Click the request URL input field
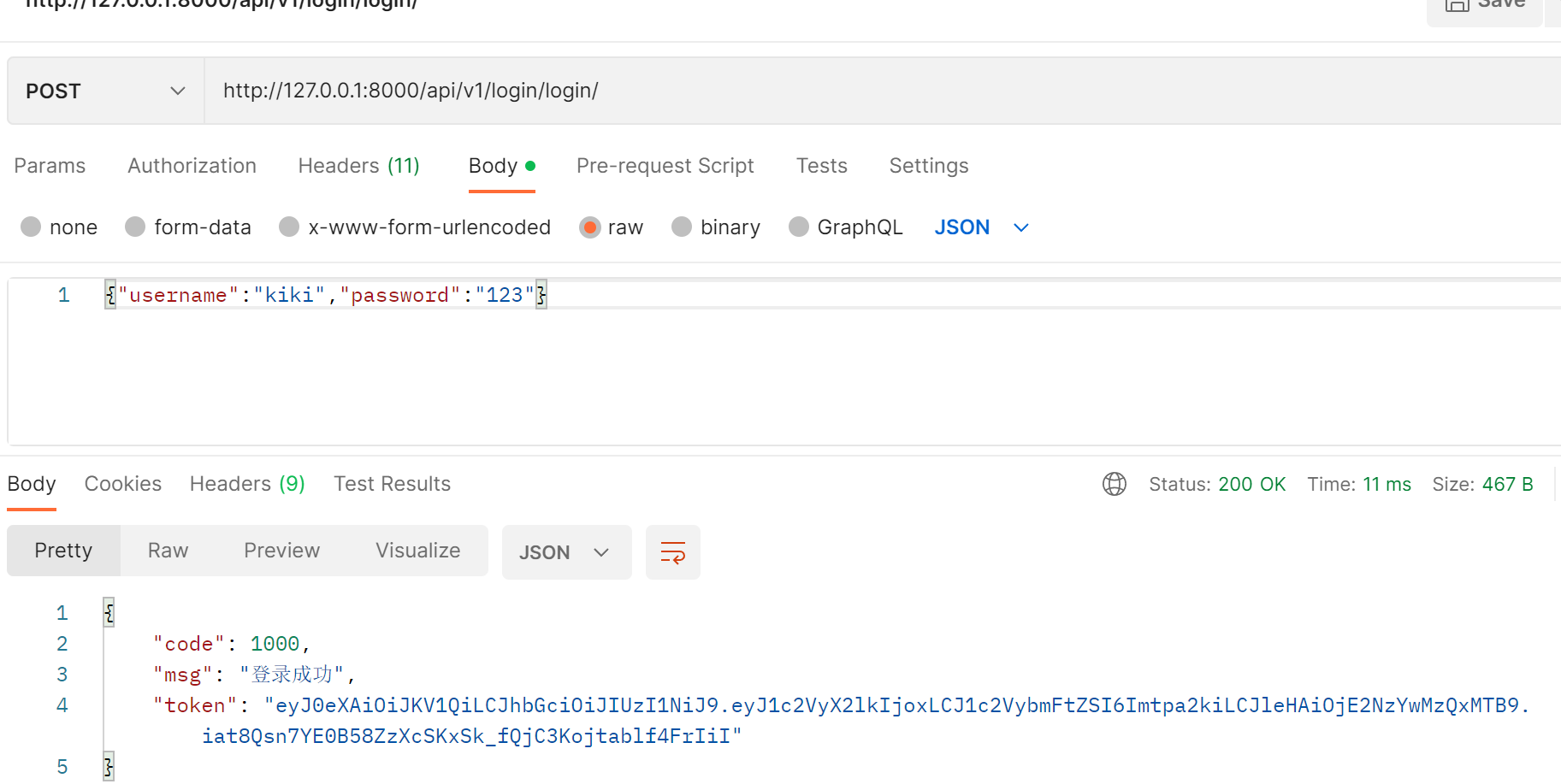This screenshot has height=784, width=1561. (883, 91)
